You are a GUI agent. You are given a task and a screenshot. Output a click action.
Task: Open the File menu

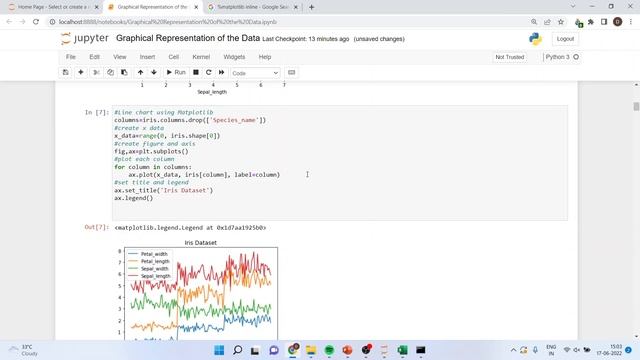71,57
